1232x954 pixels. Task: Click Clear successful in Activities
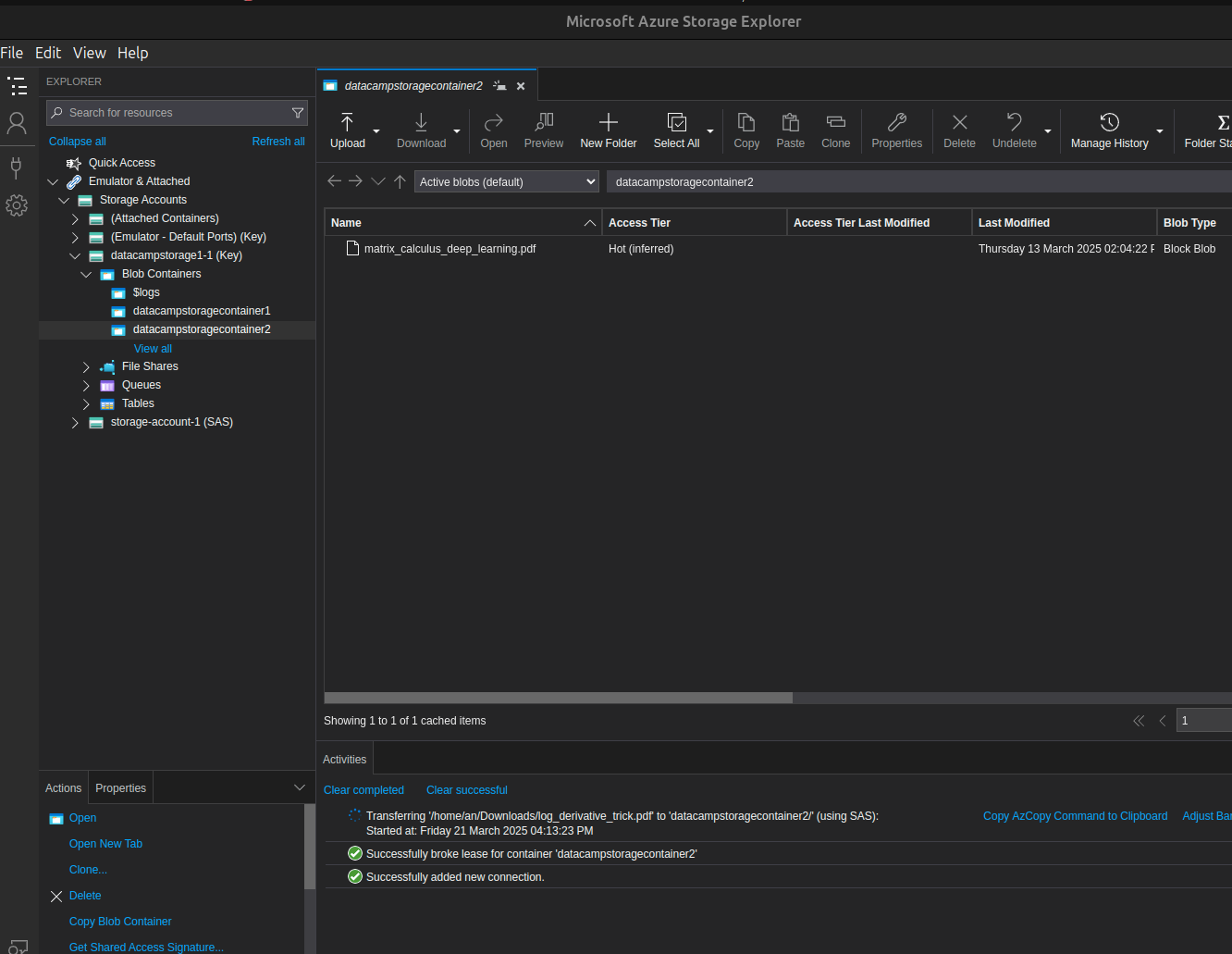[467, 790]
